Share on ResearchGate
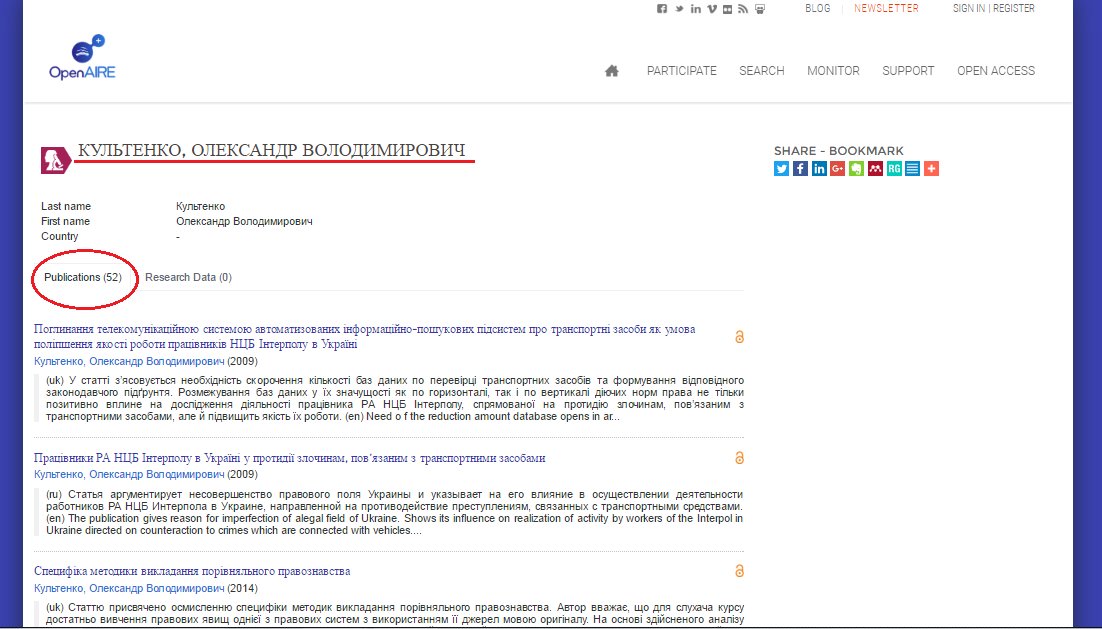This screenshot has height=629, width=1102. (894, 168)
